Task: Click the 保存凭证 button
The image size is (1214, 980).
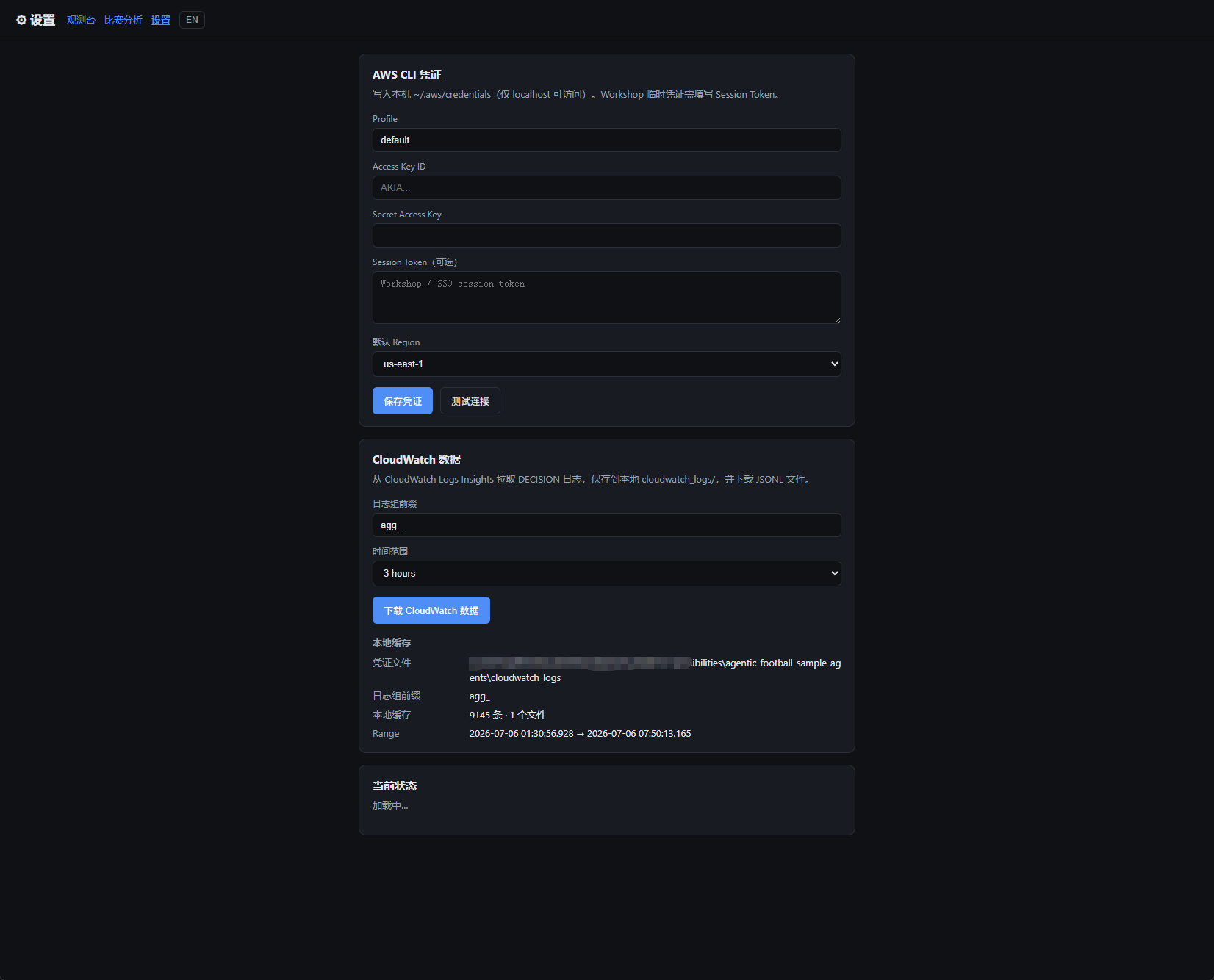Action: [x=403, y=401]
